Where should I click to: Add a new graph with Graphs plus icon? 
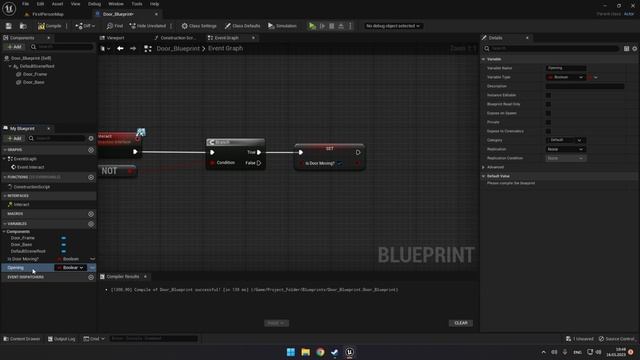[x=91, y=150]
